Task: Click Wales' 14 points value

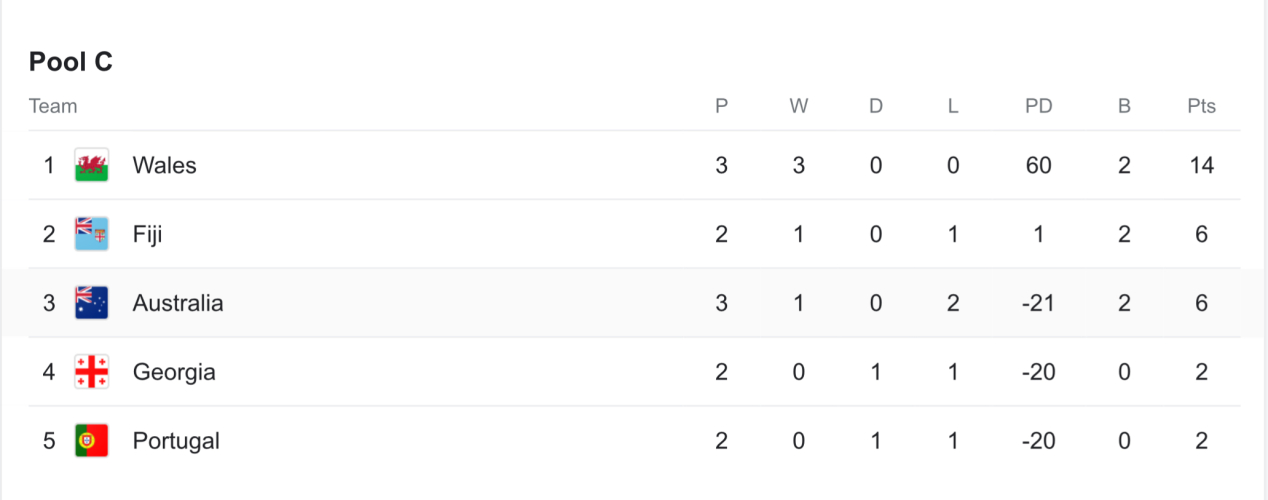Action: coord(1201,165)
